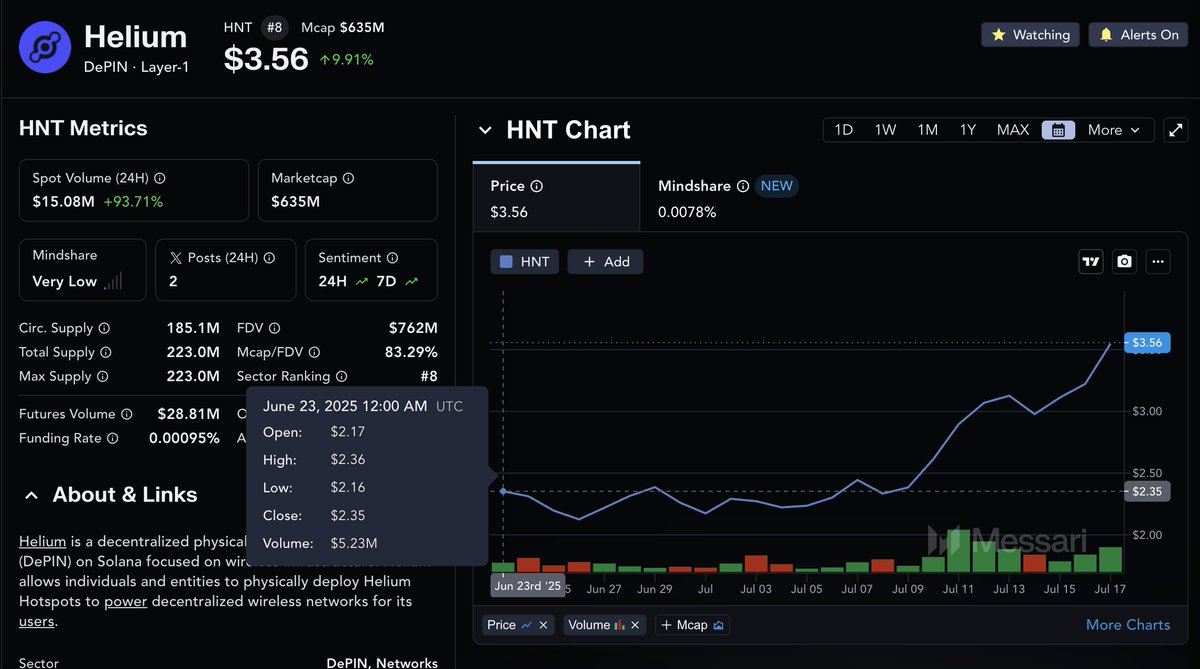1200x669 pixels.
Task: Switch to the Price chart tab
Action: (556, 197)
